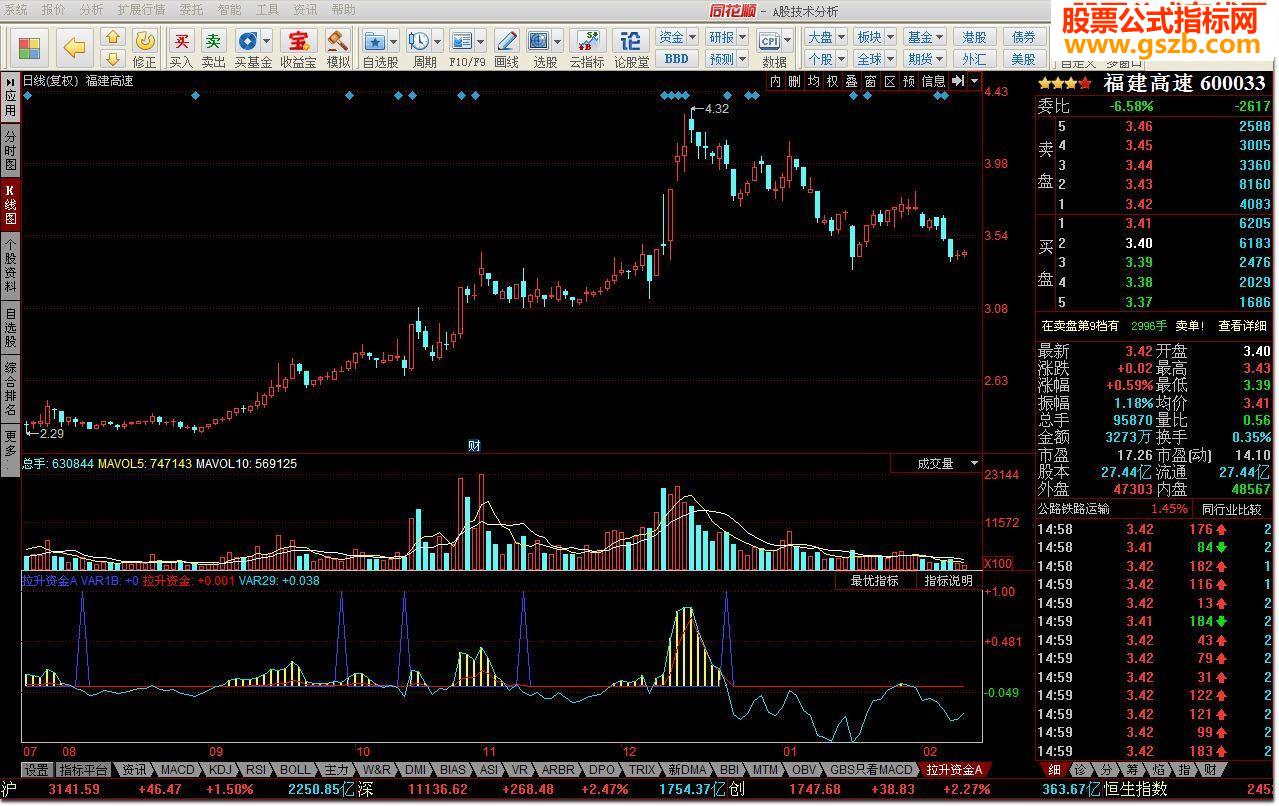Open the 修正 toolbar tool
The image size is (1279, 806).
(x=145, y=47)
